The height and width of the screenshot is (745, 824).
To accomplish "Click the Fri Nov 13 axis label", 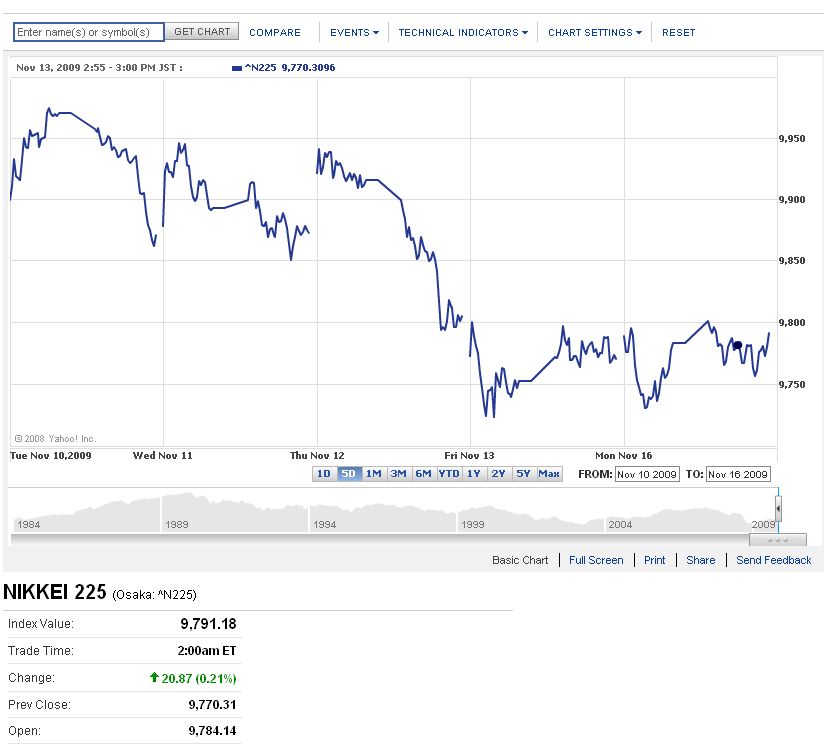I will [469, 456].
